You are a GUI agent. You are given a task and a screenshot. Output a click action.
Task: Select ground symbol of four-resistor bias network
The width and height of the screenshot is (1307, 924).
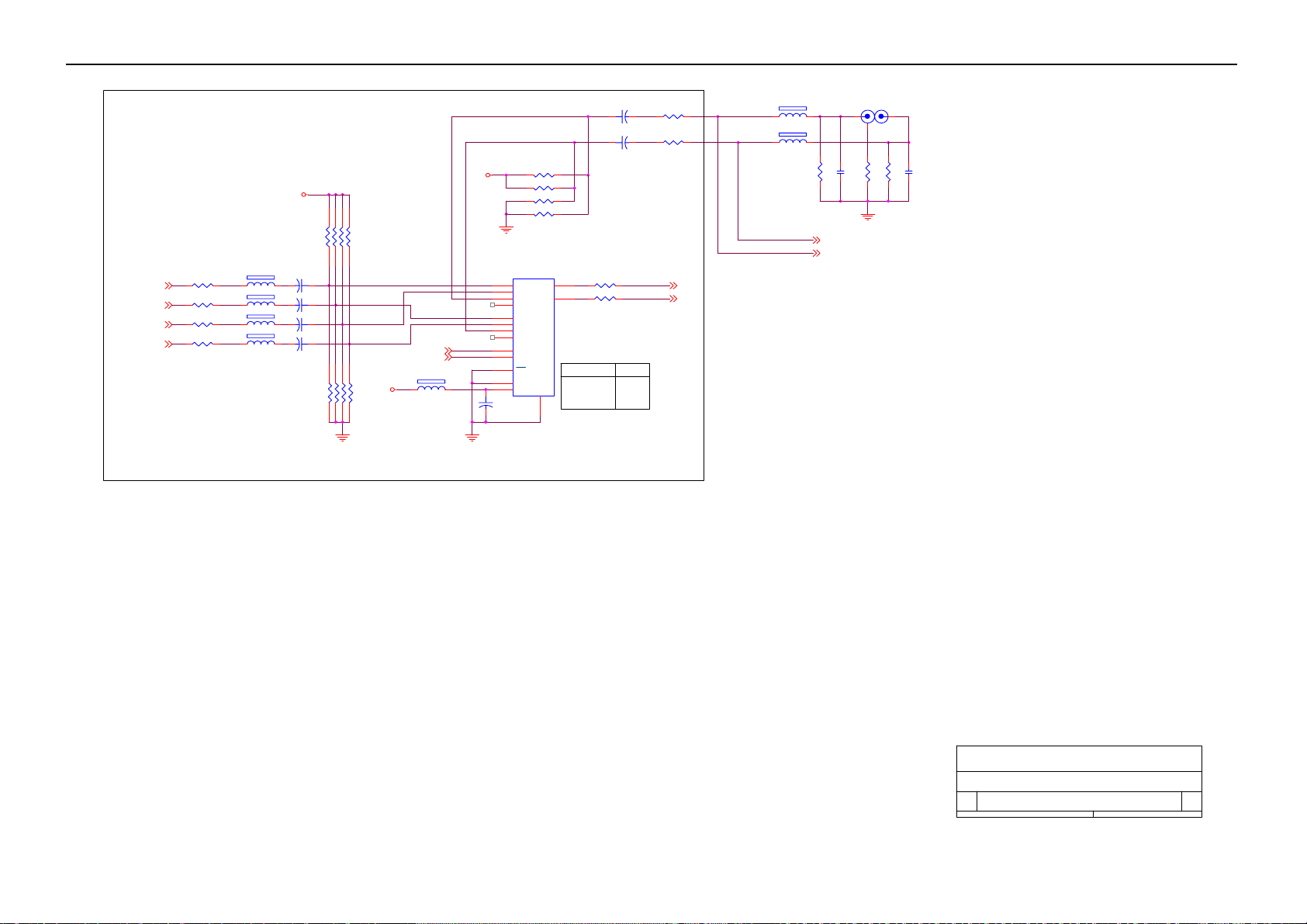506,229
